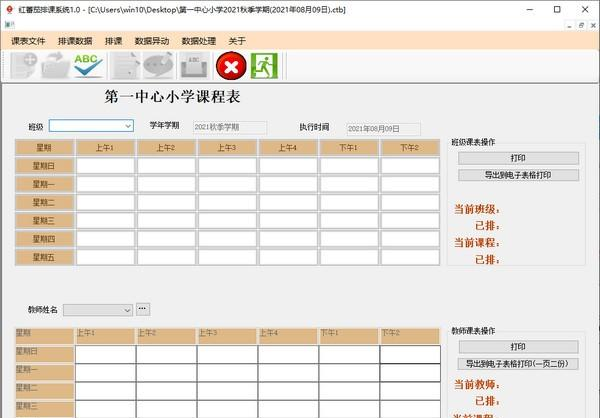Click the red pin app icon in title bar
600x418 pixels.
pyautogui.click(x=10, y=10)
